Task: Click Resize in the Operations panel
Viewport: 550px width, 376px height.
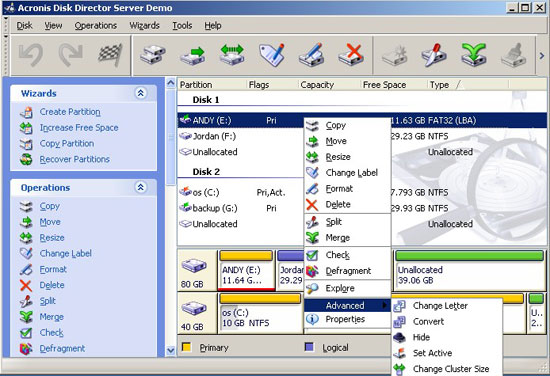Action: click(52, 238)
